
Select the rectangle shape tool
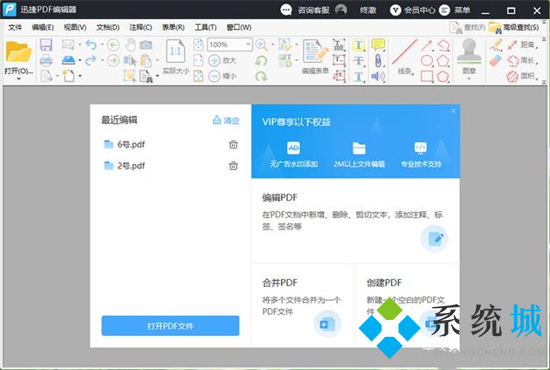click(x=427, y=76)
